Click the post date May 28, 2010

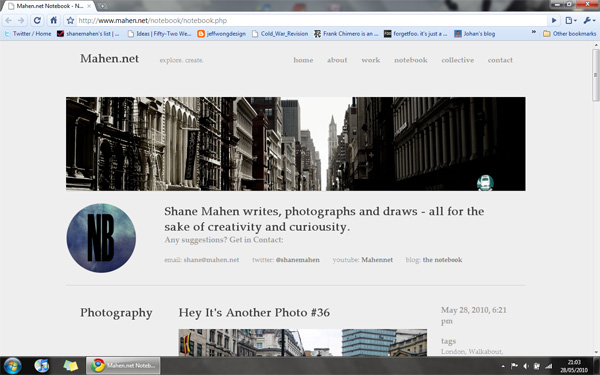pyautogui.click(x=474, y=315)
